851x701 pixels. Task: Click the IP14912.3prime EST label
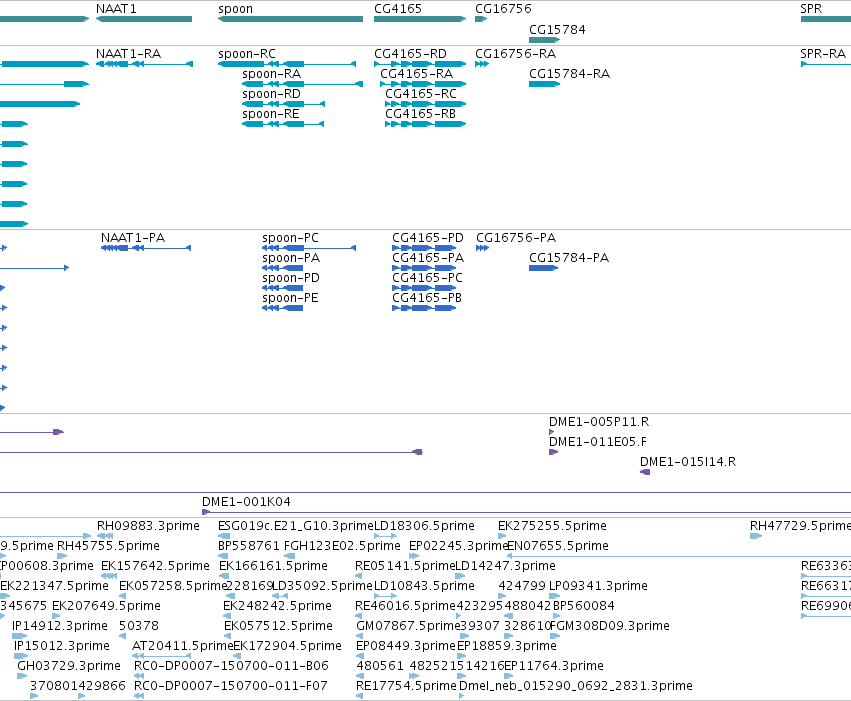click(x=60, y=626)
